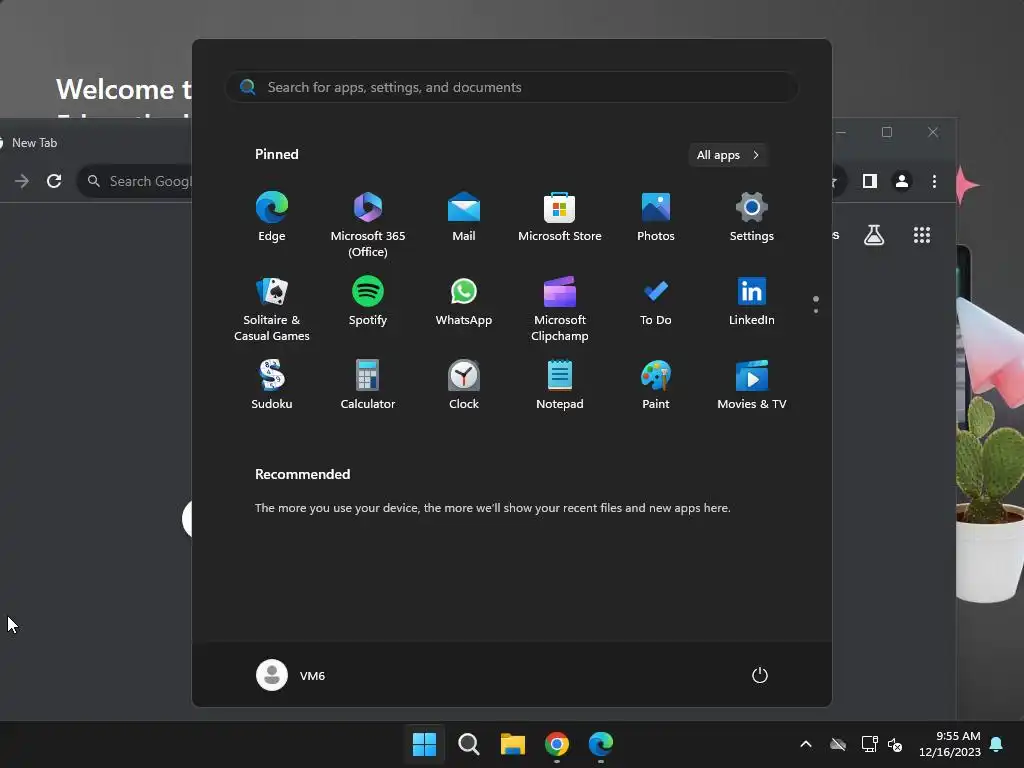Open Chrome's three-dot menu

(935, 181)
